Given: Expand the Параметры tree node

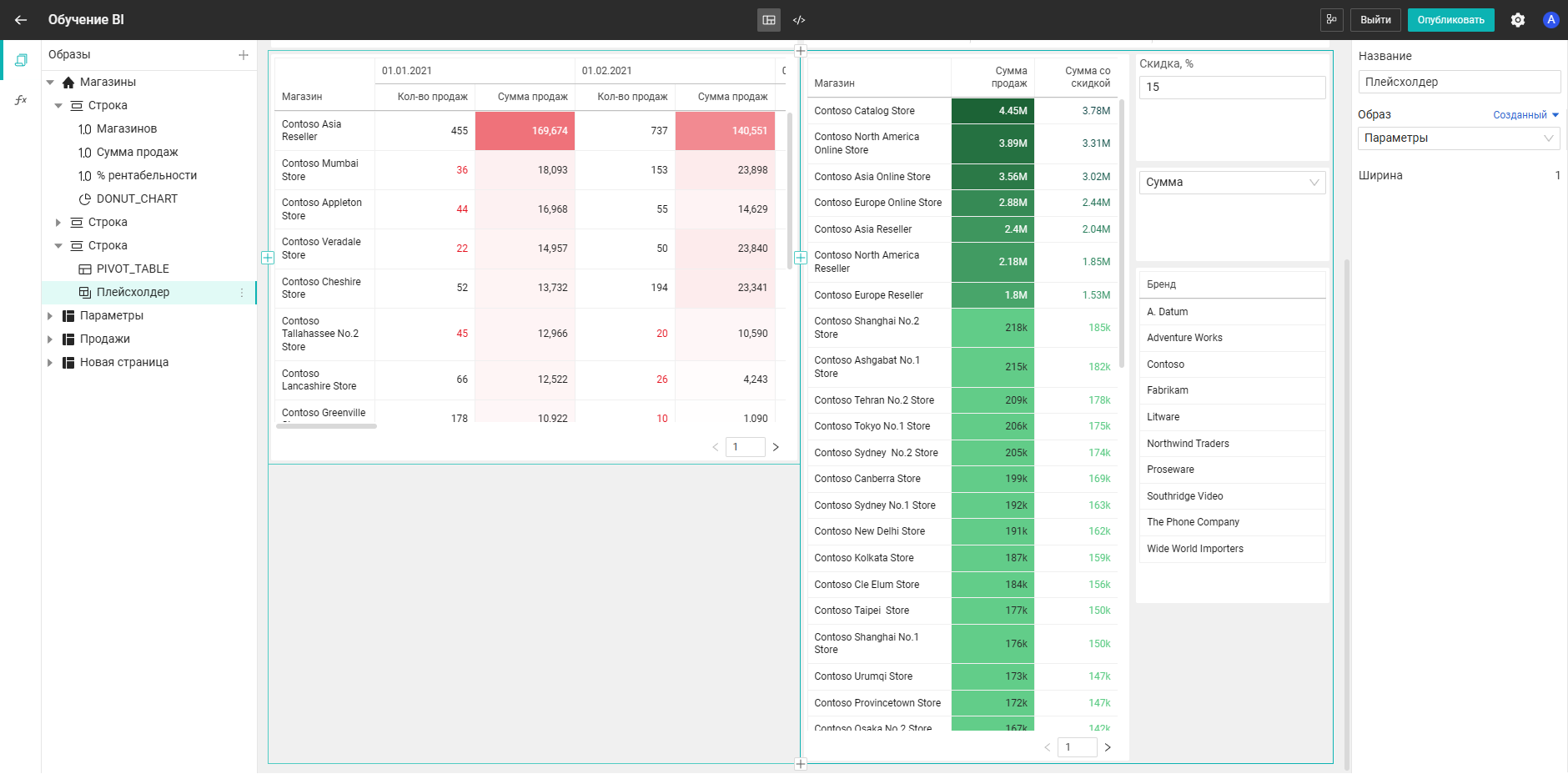Looking at the screenshot, I should (50, 316).
